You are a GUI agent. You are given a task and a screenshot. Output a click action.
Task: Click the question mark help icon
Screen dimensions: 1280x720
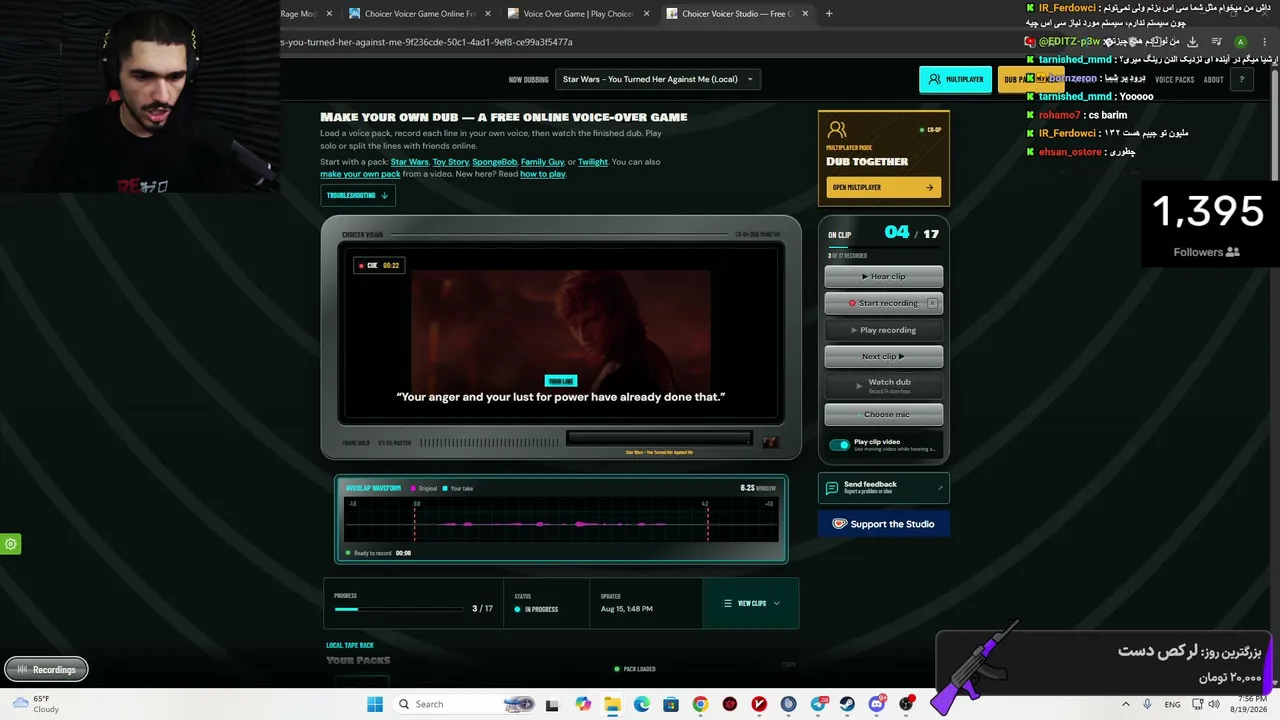1242,79
